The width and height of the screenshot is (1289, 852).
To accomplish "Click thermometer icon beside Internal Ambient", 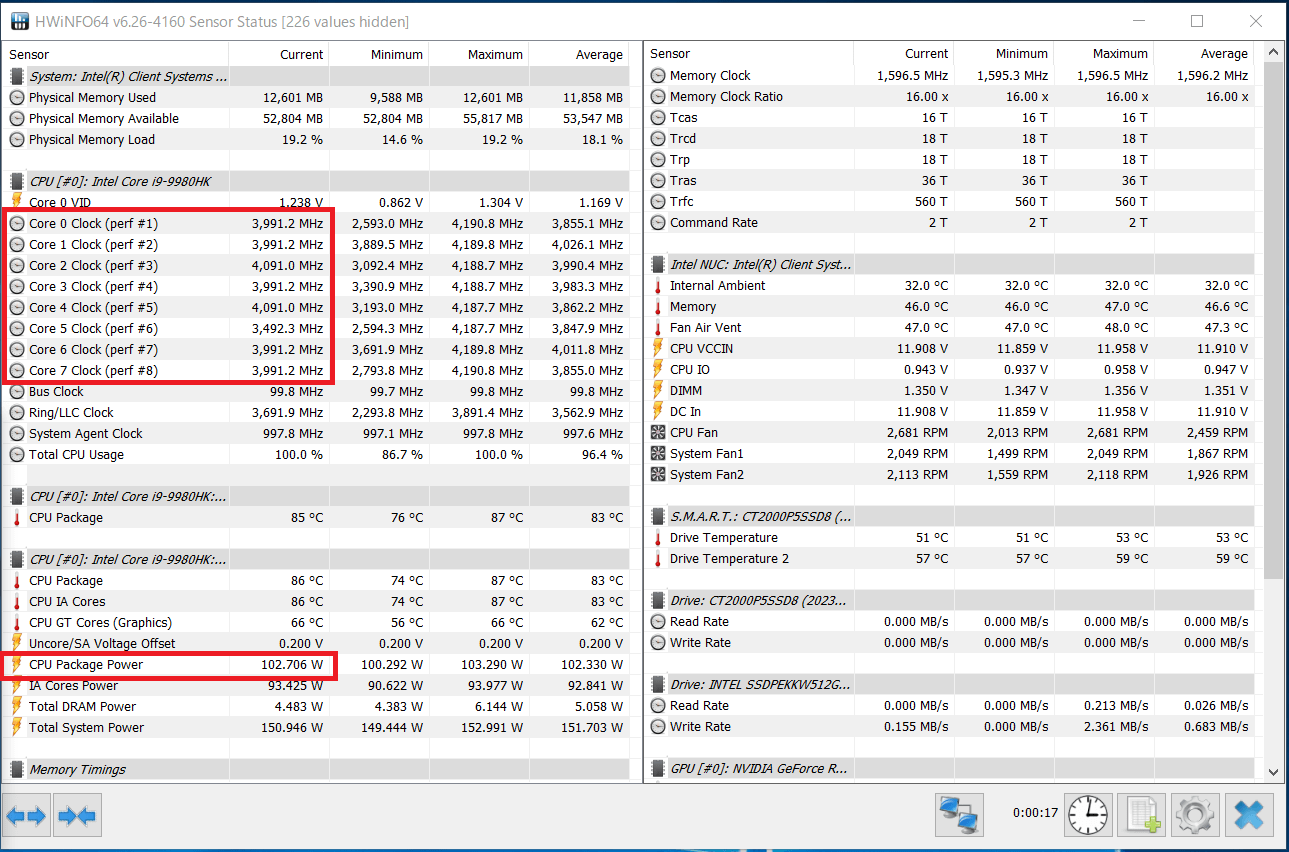I will tap(658, 286).
